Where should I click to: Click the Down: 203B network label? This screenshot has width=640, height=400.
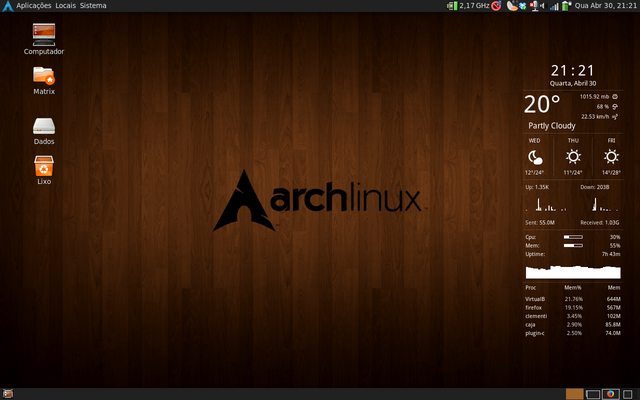pyautogui.click(x=595, y=187)
